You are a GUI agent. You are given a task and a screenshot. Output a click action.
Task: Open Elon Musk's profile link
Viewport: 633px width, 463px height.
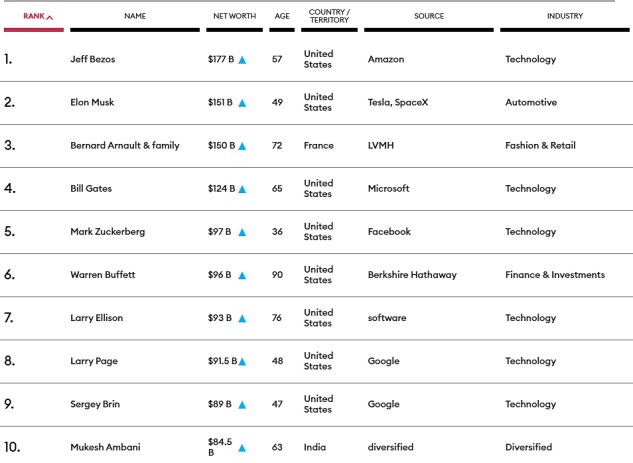tap(92, 103)
